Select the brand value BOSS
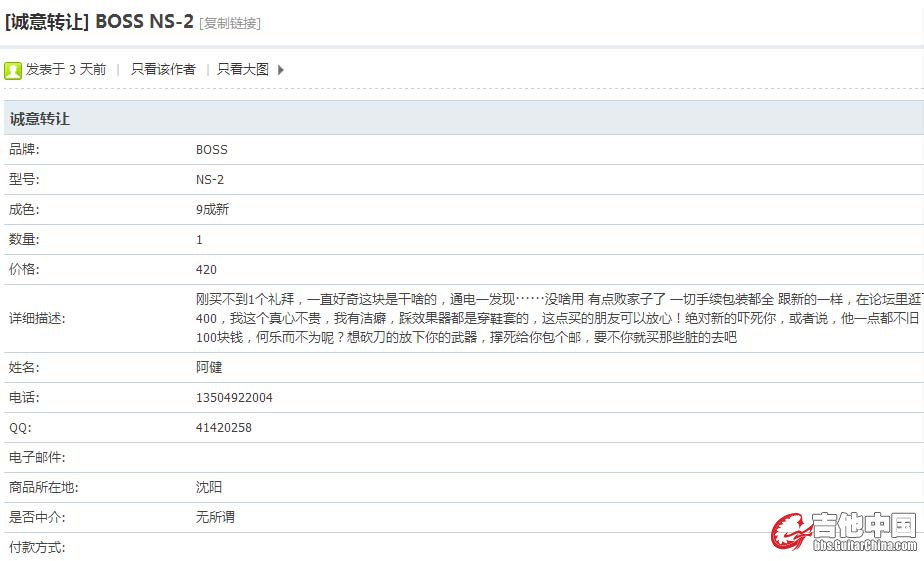924x561 pixels. (212, 150)
